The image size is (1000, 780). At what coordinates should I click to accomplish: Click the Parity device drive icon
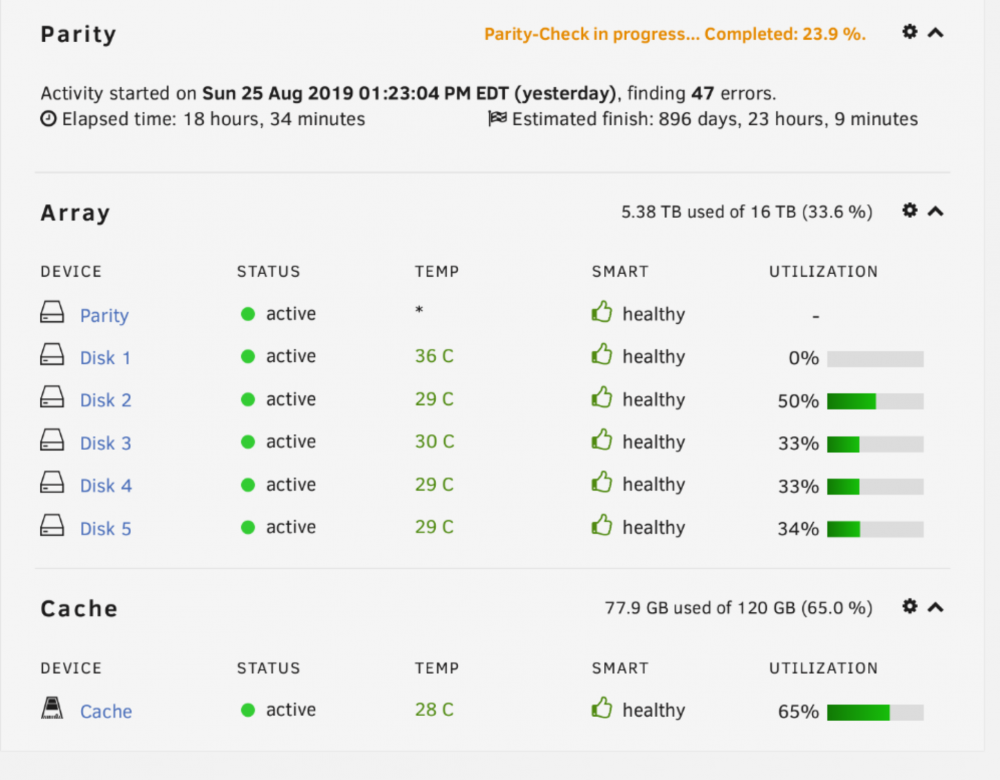click(x=52, y=313)
